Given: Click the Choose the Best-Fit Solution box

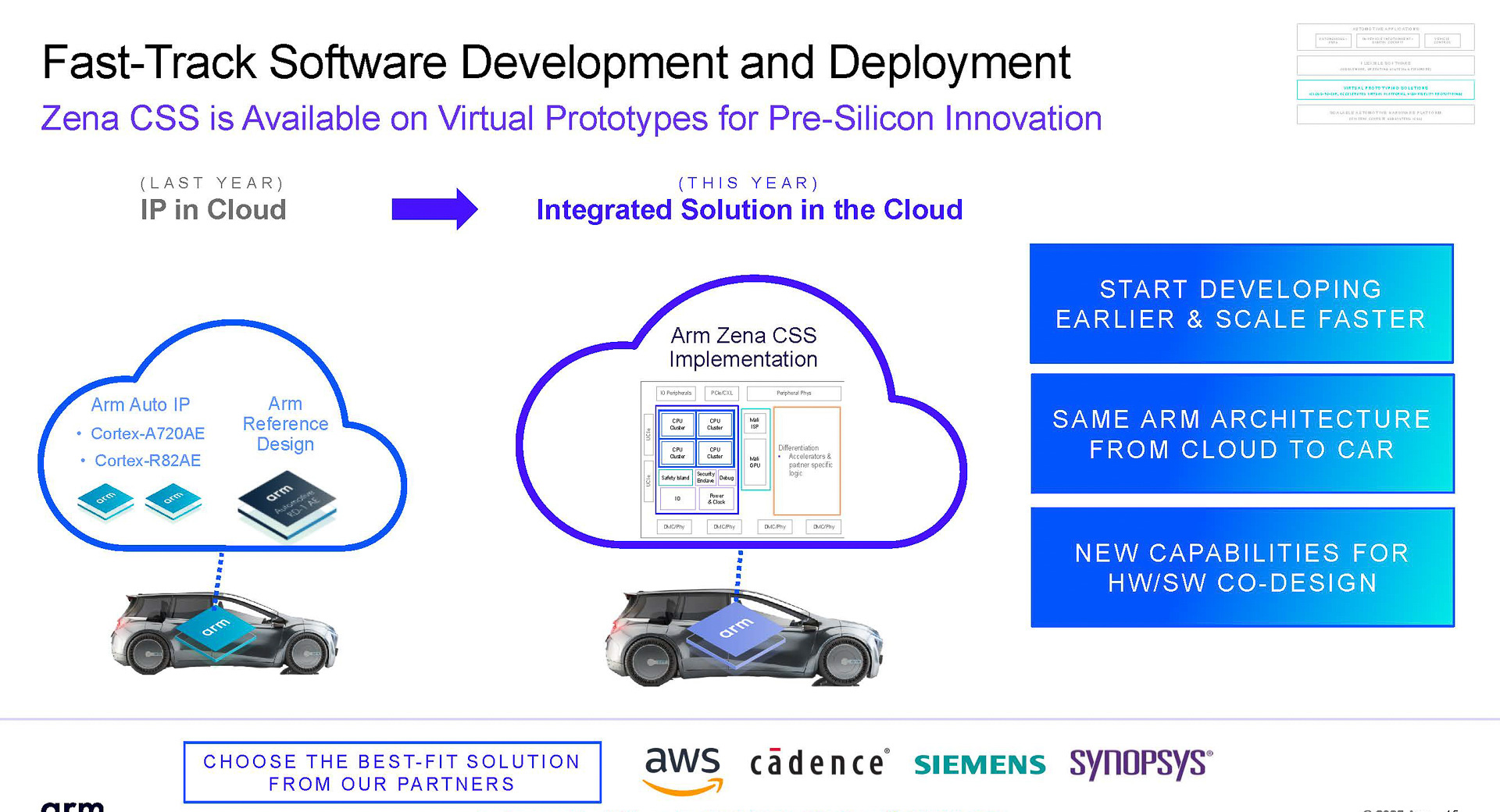Looking at the screenshot, I should pyautogui.click(x=392, y=772).
